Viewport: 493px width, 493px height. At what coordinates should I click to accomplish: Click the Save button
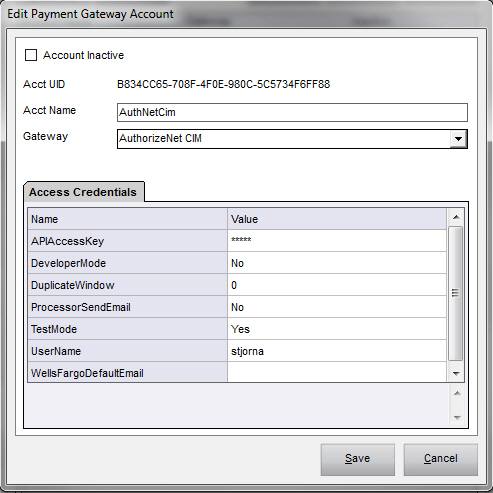[358, 459]
